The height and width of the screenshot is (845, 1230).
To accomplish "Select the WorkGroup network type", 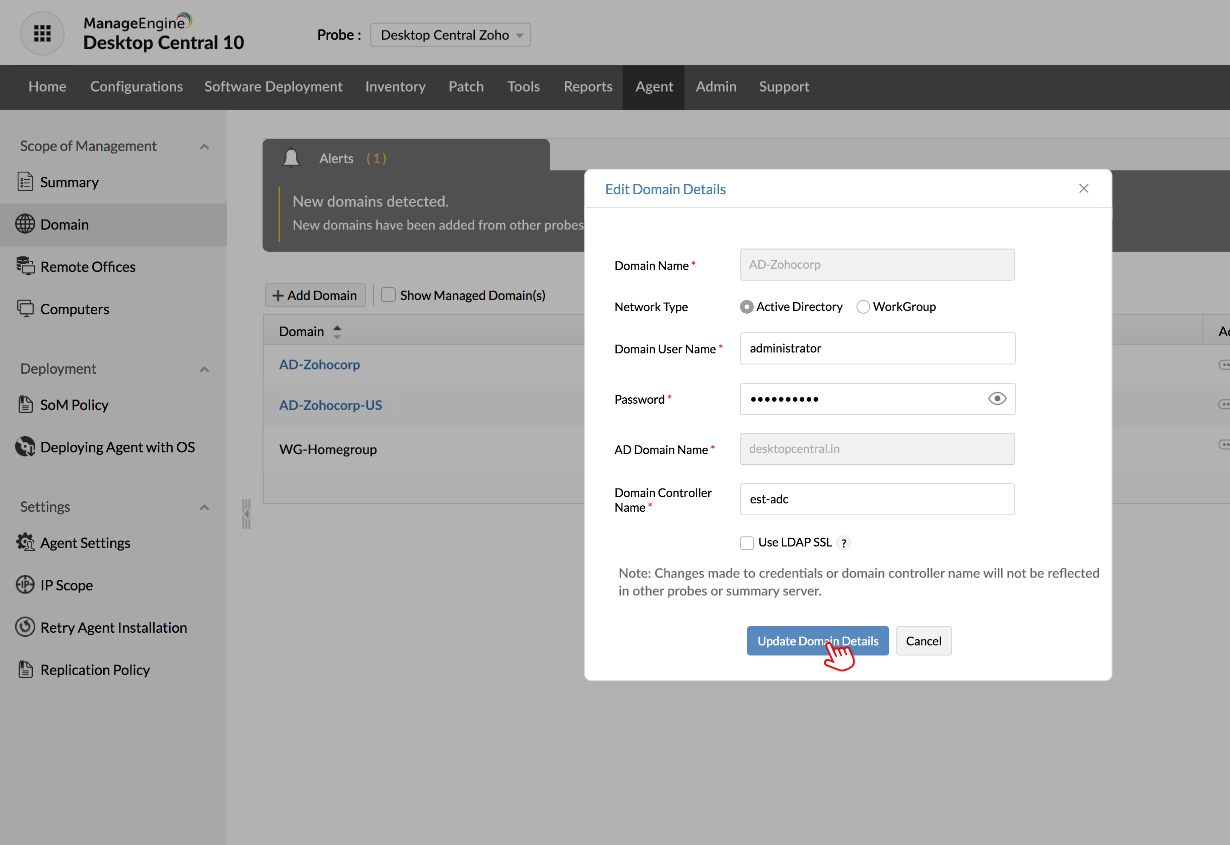I will coord(863,307).
